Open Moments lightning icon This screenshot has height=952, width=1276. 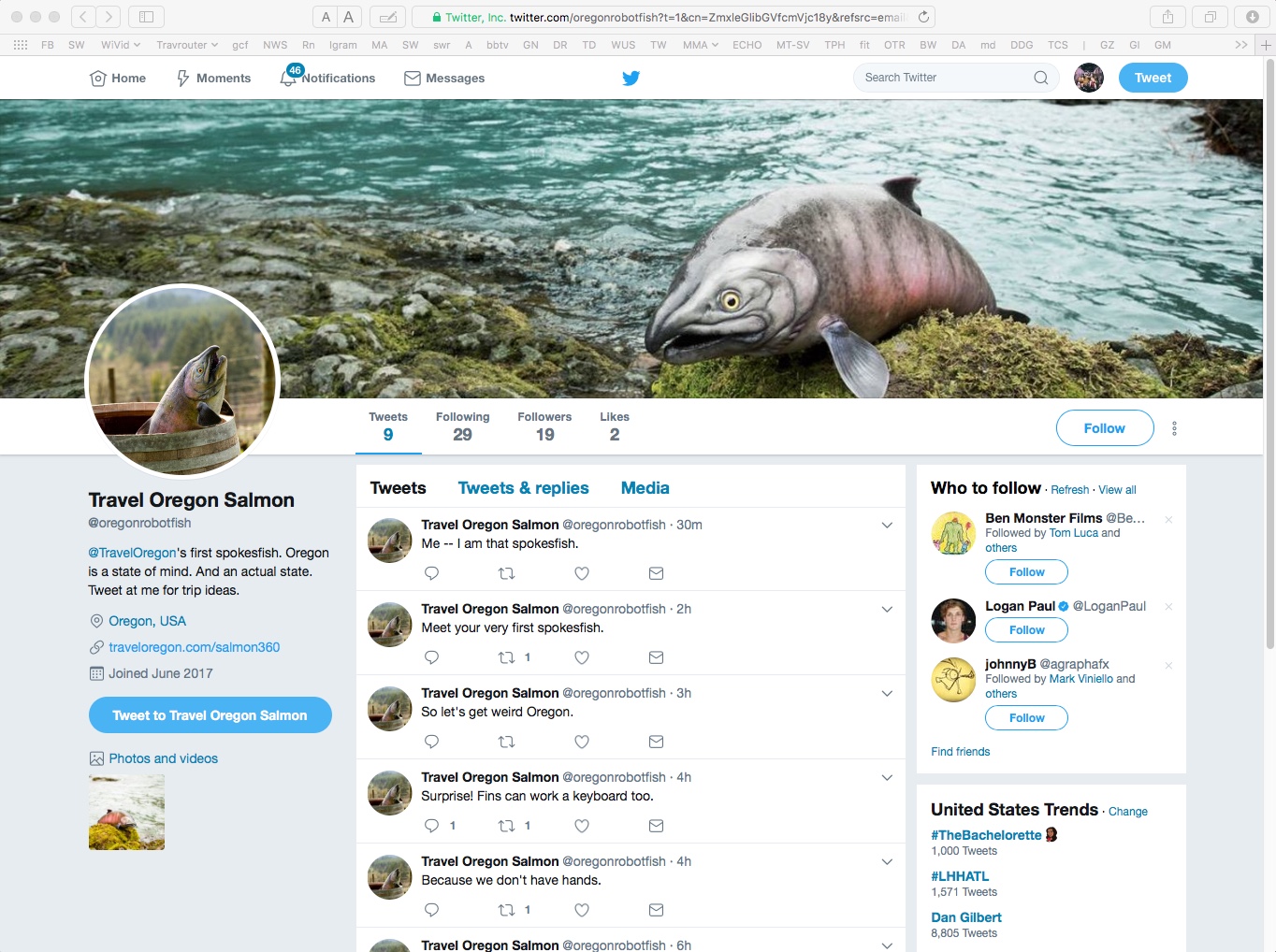(x=183, y=79)
